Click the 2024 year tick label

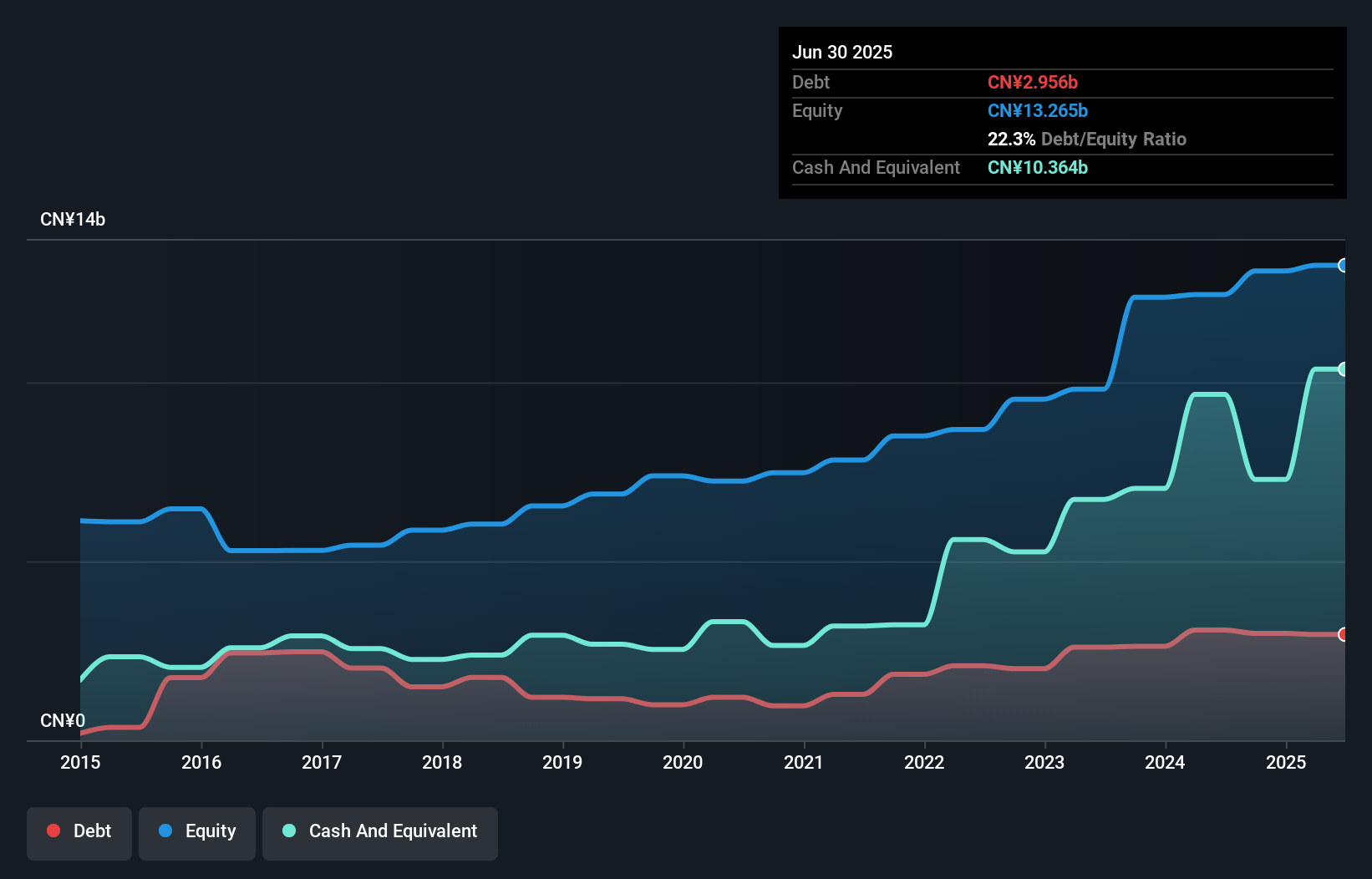[1165, 762]
